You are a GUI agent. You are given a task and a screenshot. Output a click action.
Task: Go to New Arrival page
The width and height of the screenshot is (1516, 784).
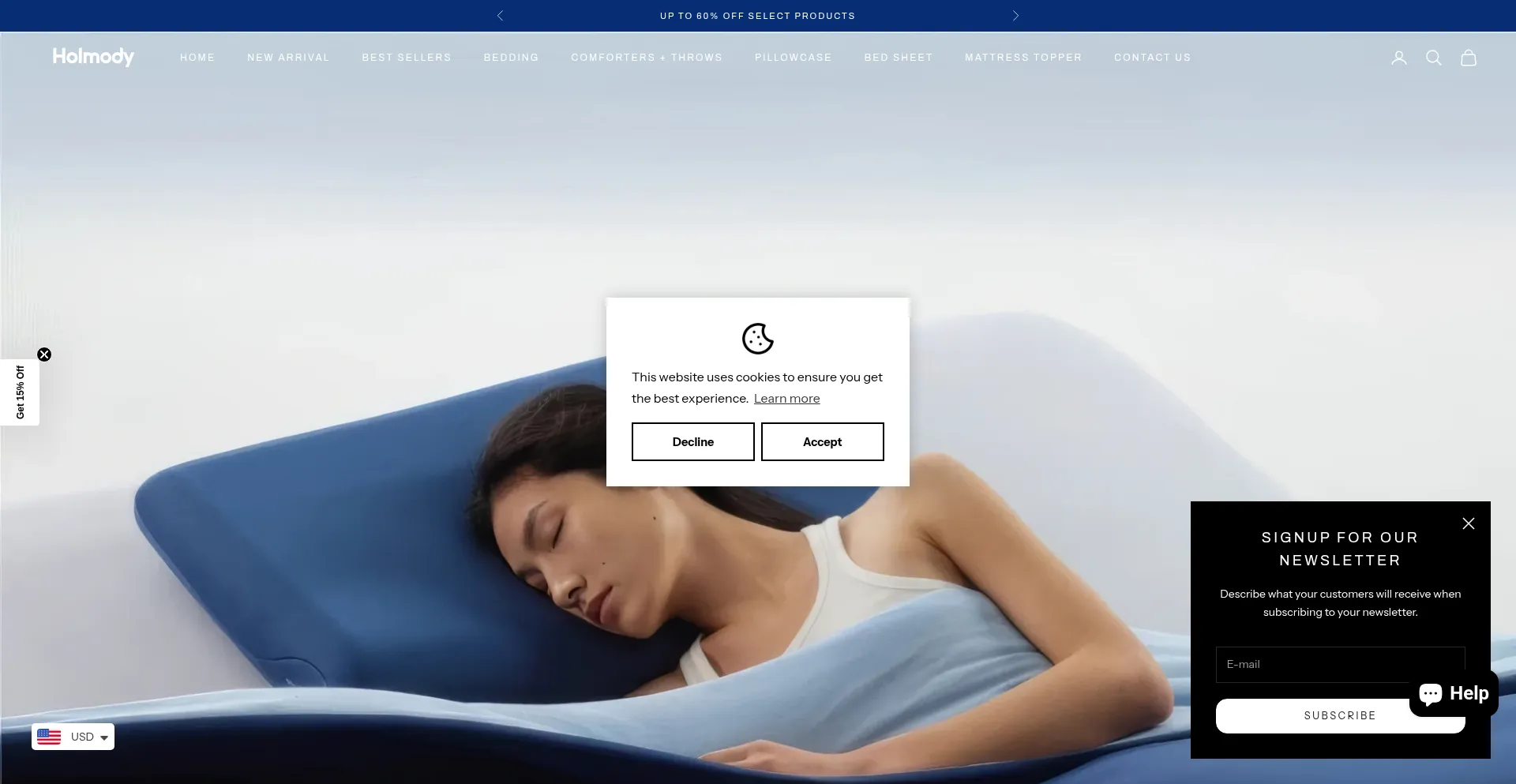pos(288,58)
